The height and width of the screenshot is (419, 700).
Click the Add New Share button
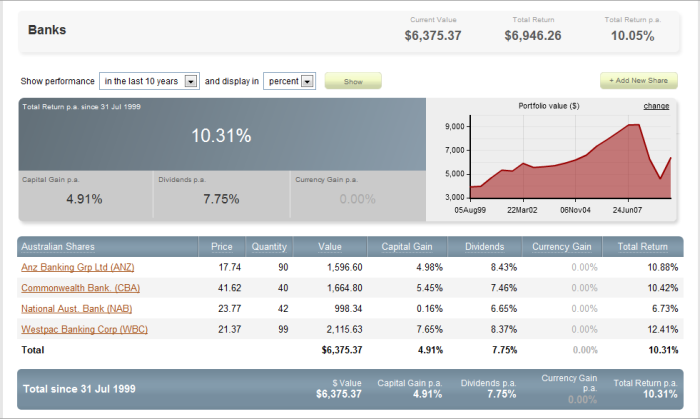tap(638, 81)
